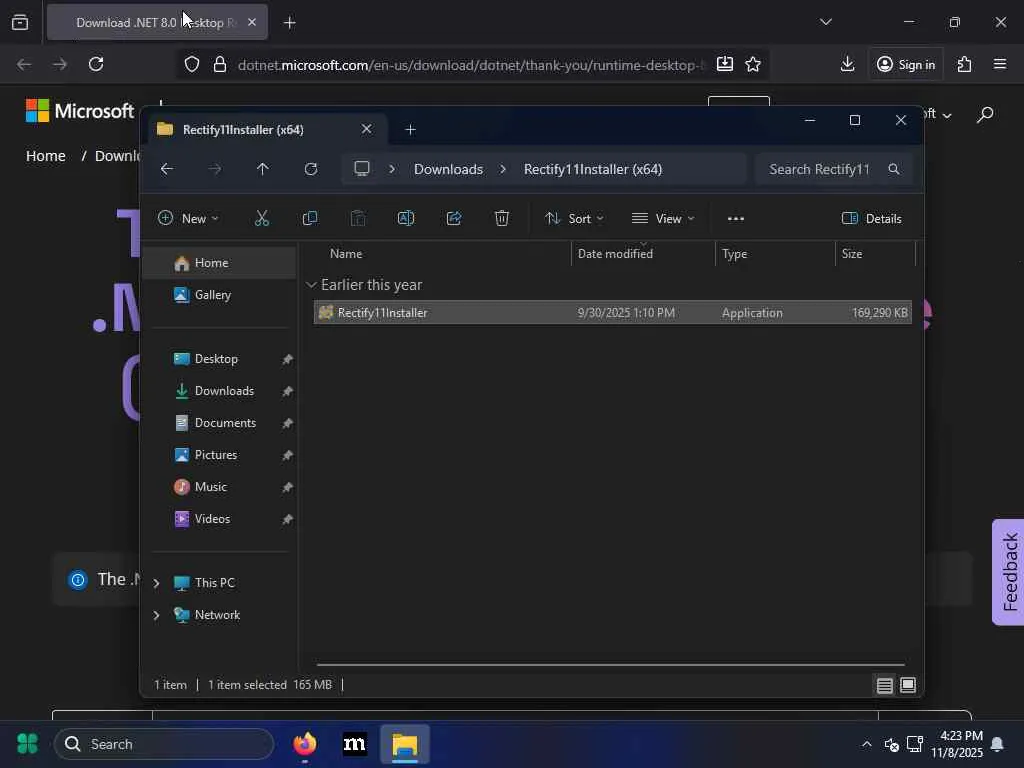Image resolution: width=1024 pixels, height=768 pixels.
Task: Open Videos in navigation pane
Action: pos(219,519)
